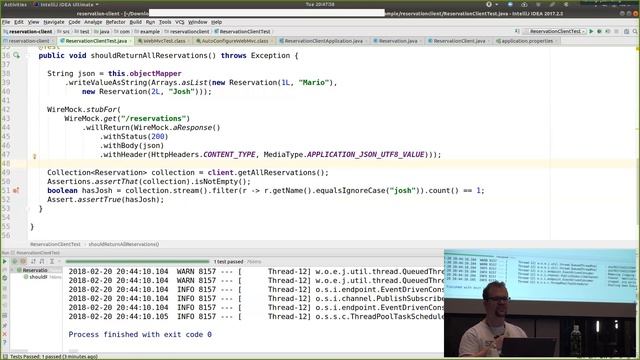This screenshot has height=360, width=640.
Task: Expand all test results in tree
Action: pos(52,261)
